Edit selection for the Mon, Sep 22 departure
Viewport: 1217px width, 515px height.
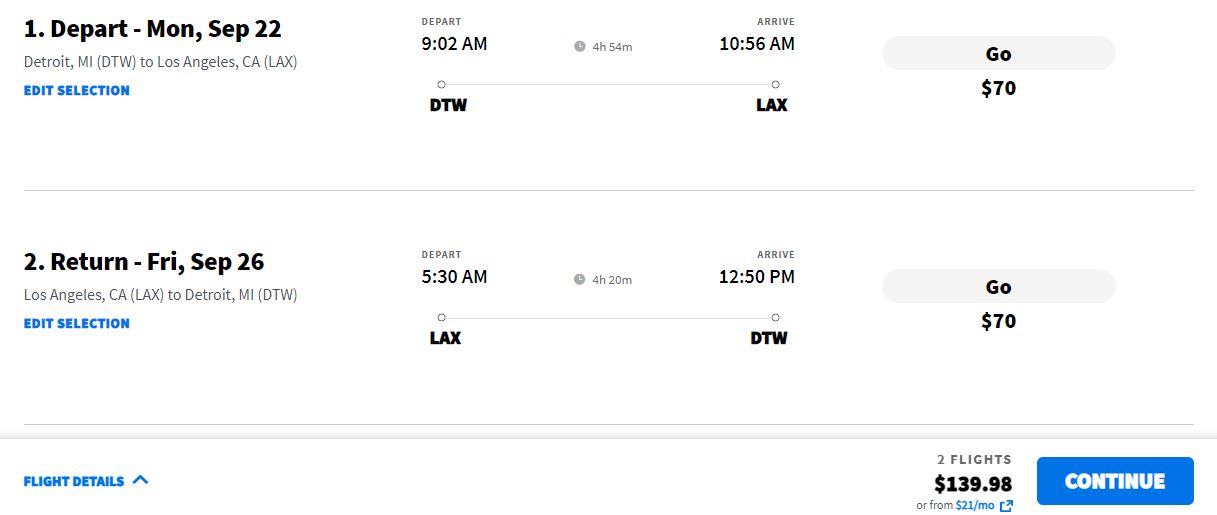[77, 90]
